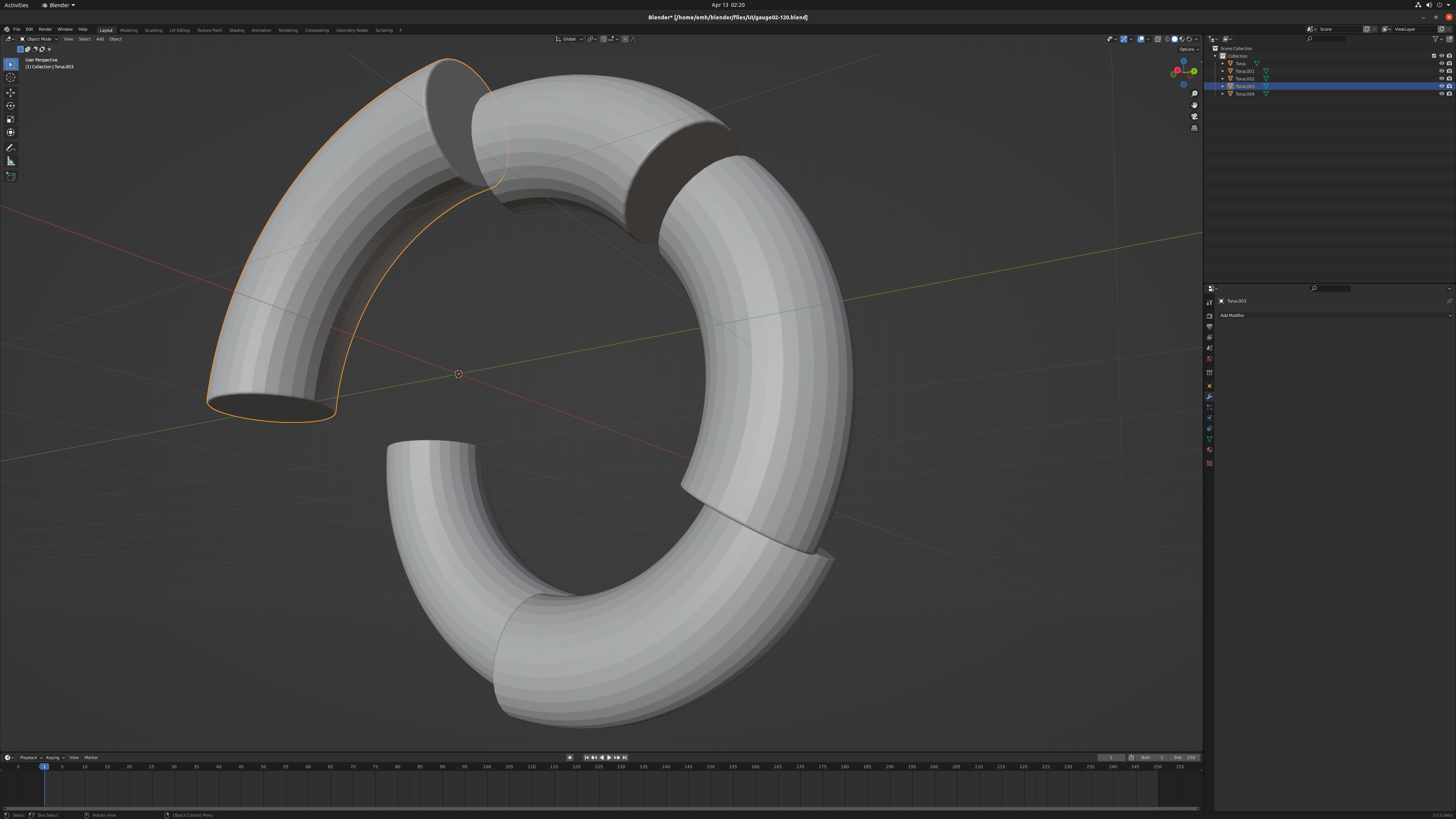The width and height of the screenshot is (1456, 819).
Task: Open the Tool properties tab
Action: click(x=1210, y=303)
